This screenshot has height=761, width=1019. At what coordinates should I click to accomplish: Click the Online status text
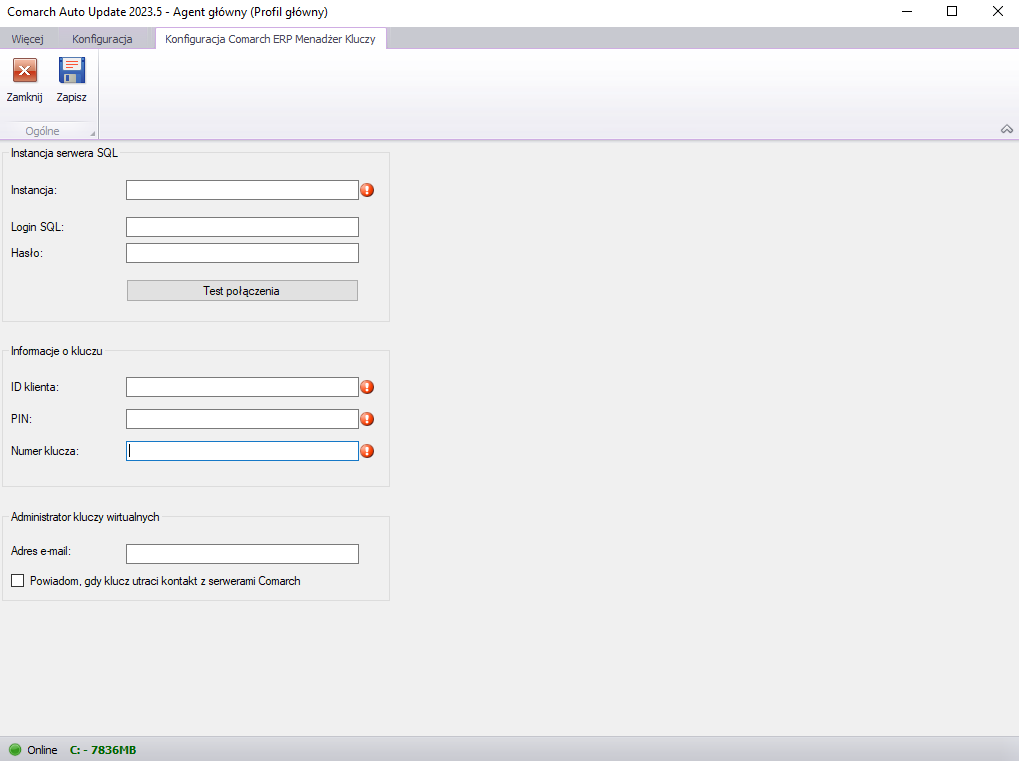tap(42, 750)
